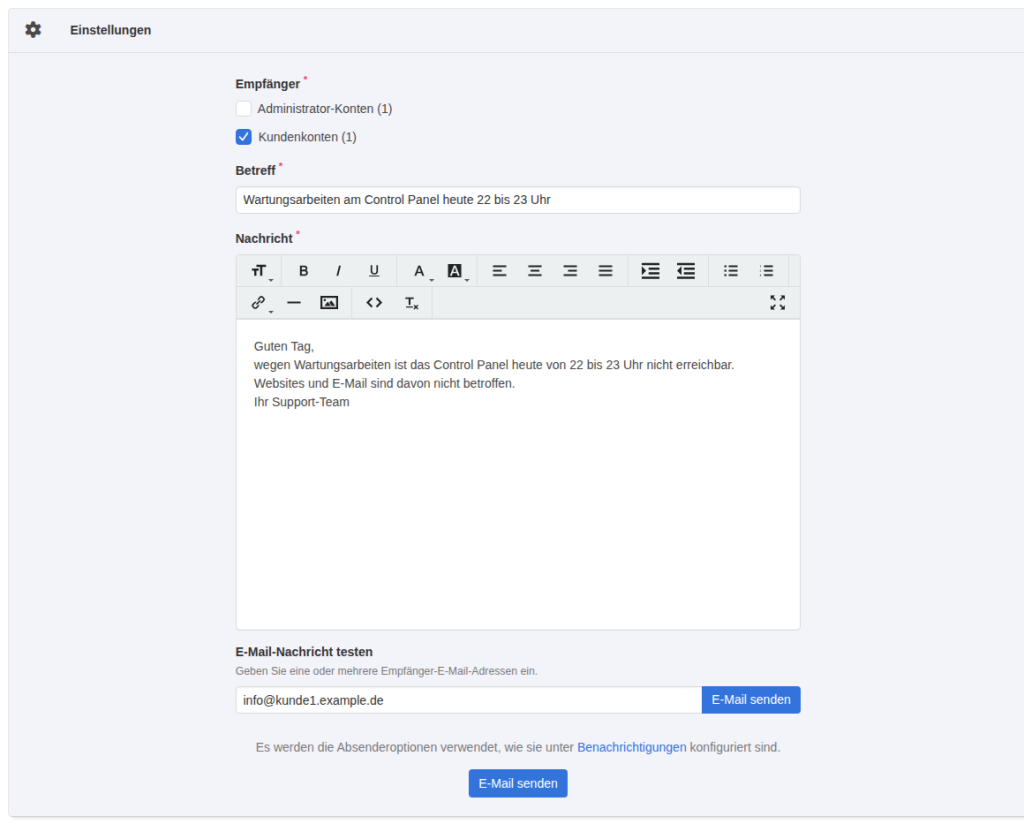Click the Betreff subject field
The image size is (1024, 824).
pyautogui.click(x=518, y=200)
